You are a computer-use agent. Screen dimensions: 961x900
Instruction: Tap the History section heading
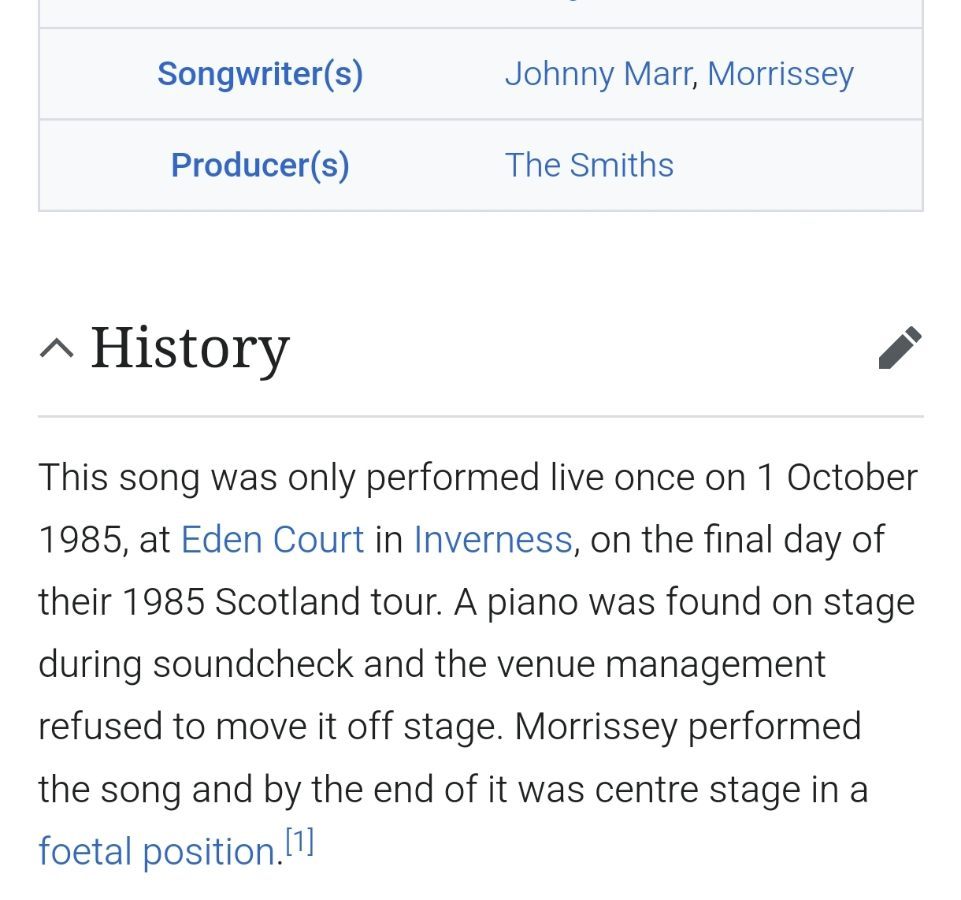[x=190, y=348]
